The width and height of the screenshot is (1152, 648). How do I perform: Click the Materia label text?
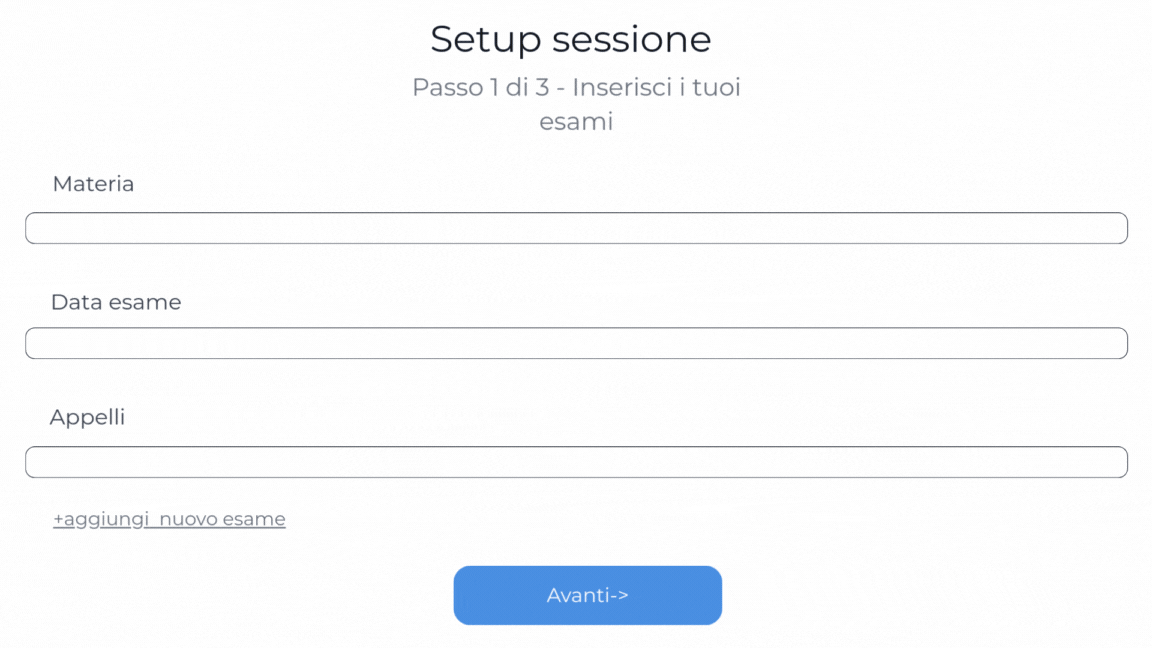[93, 184]
